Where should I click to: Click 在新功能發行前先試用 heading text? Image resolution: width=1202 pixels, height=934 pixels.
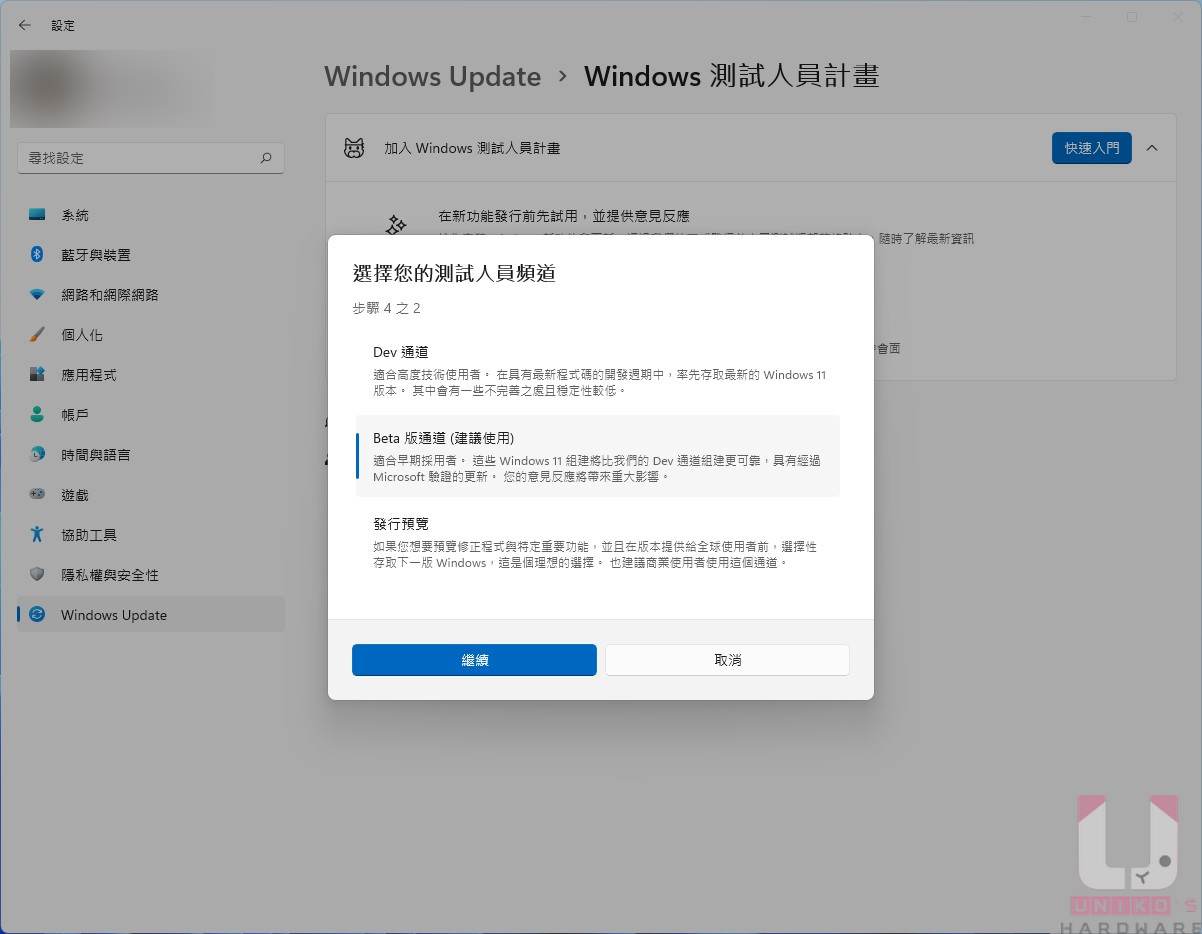[x=563, y=215]
